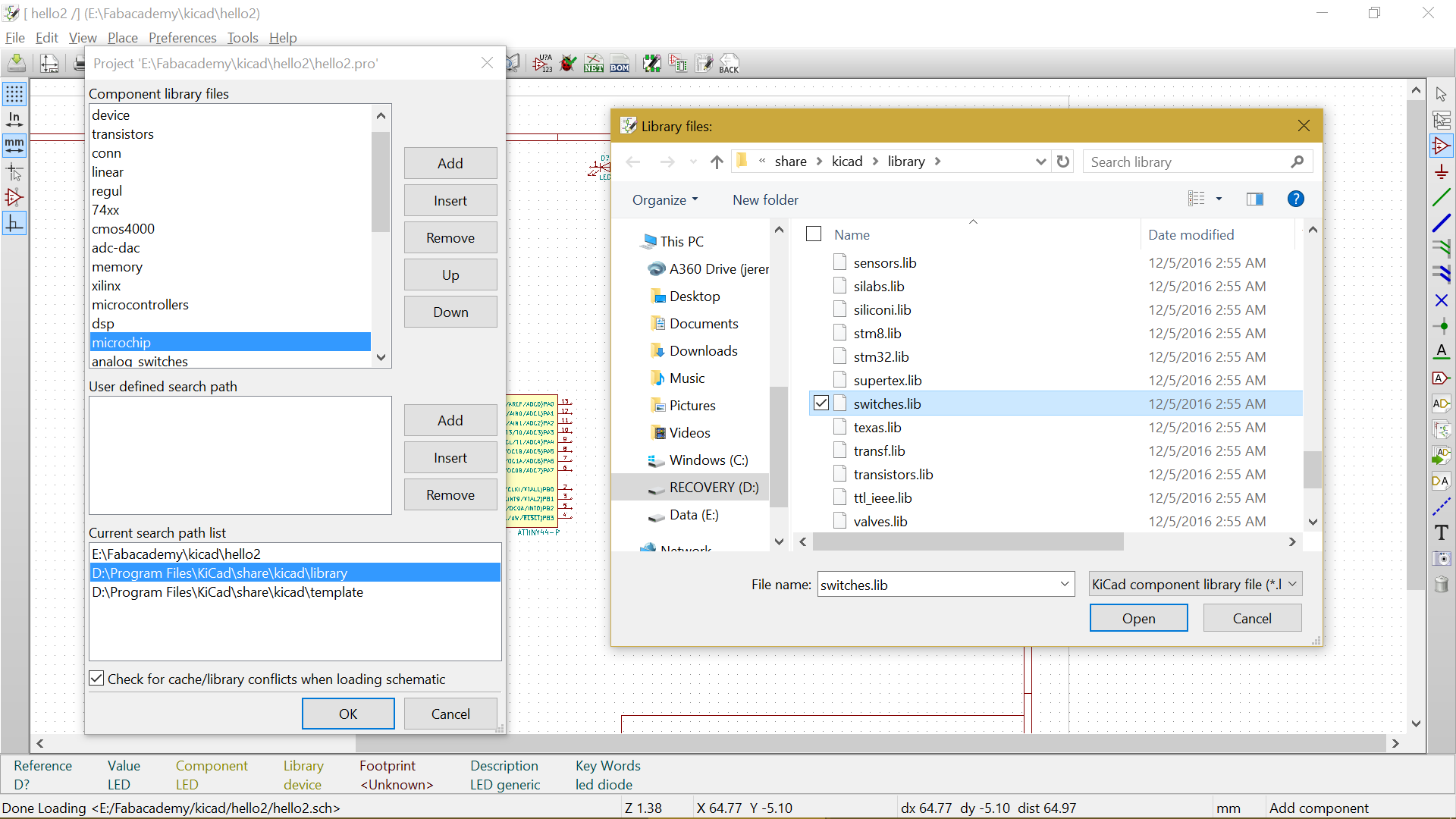Open the Place menu
Image resolution: width=1456 pixels, height=819 pixels.
pos(123,38)
